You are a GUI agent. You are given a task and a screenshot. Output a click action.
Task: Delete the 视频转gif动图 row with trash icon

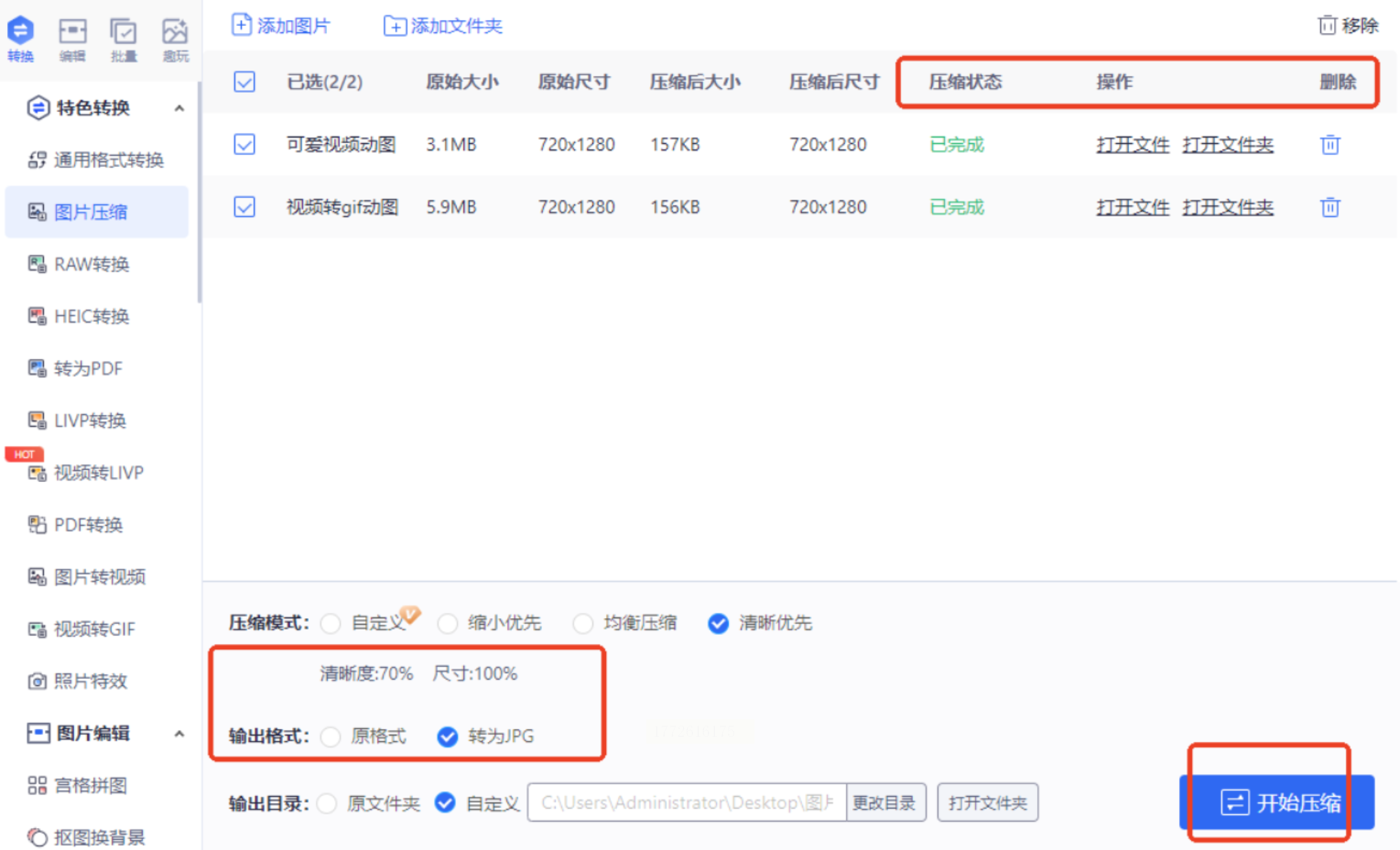1330,207
